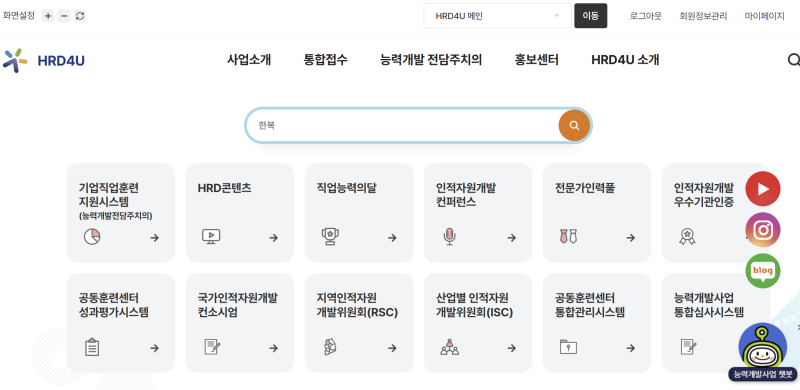Image resolution: width=800 pixels, height=390 pixels.
Task: Click the orange search button
Action: tap(574, 125)
